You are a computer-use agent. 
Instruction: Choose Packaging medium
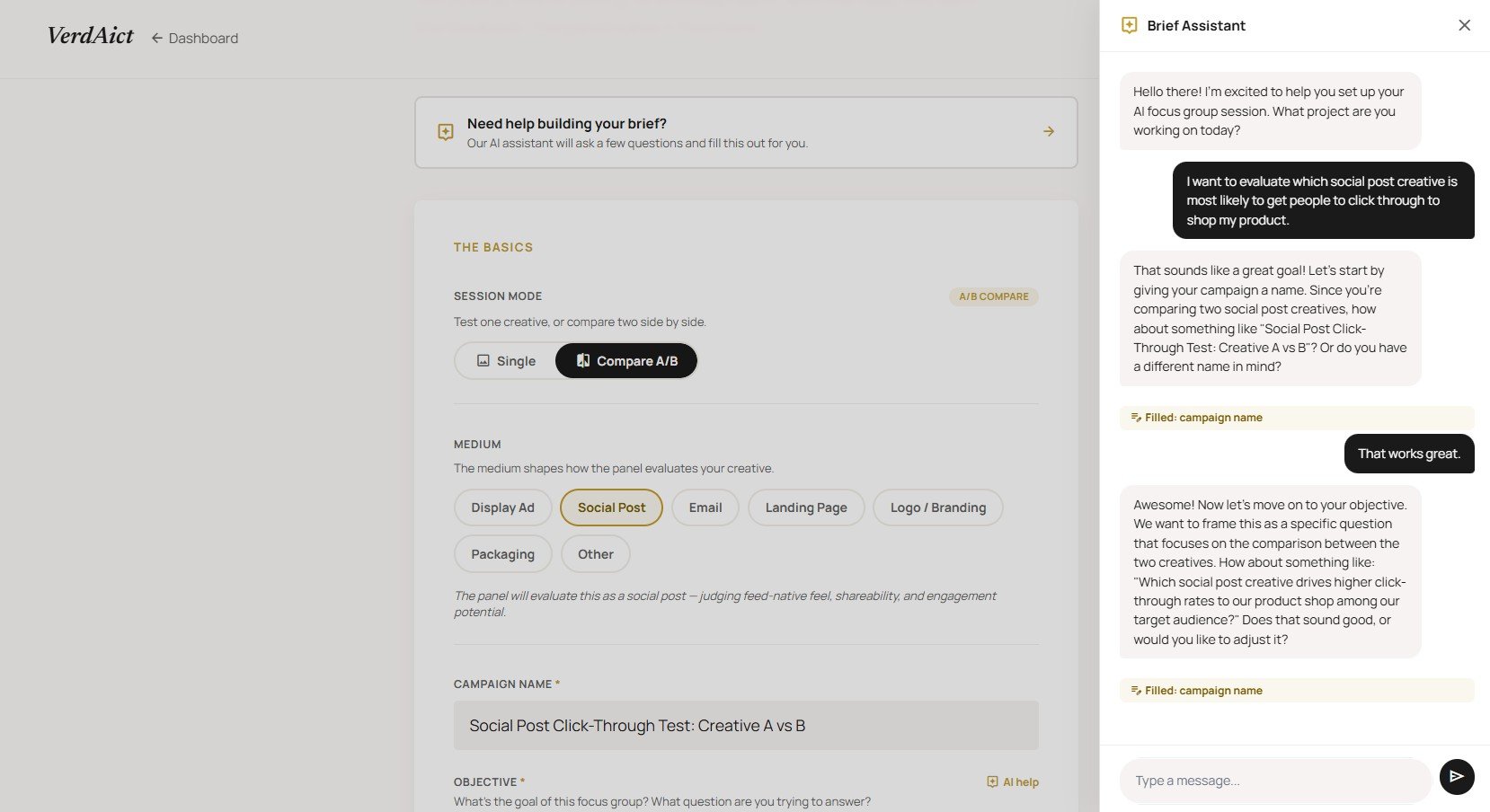502,554
